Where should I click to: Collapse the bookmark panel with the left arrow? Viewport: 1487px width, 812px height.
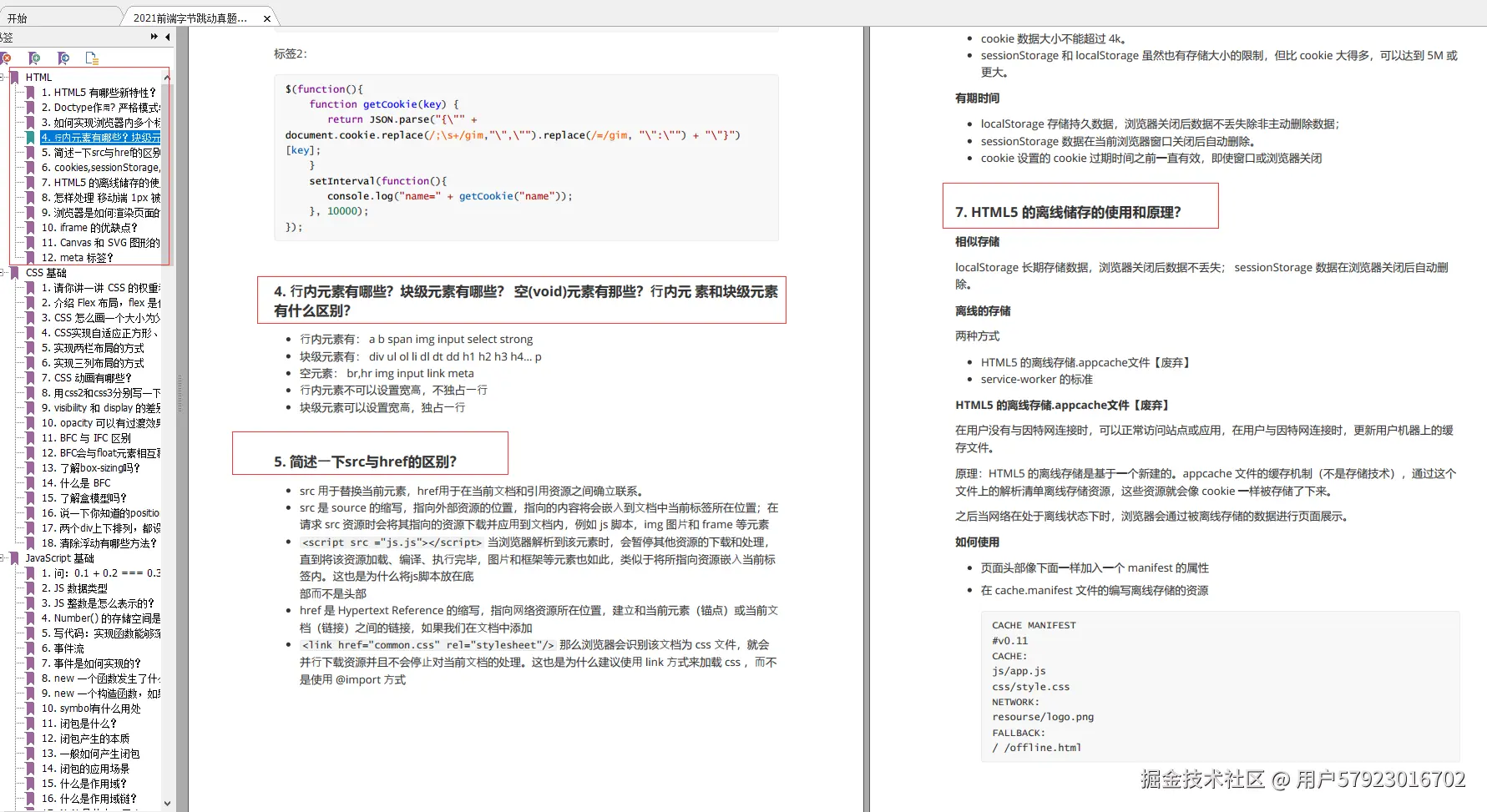pos(168,37)
